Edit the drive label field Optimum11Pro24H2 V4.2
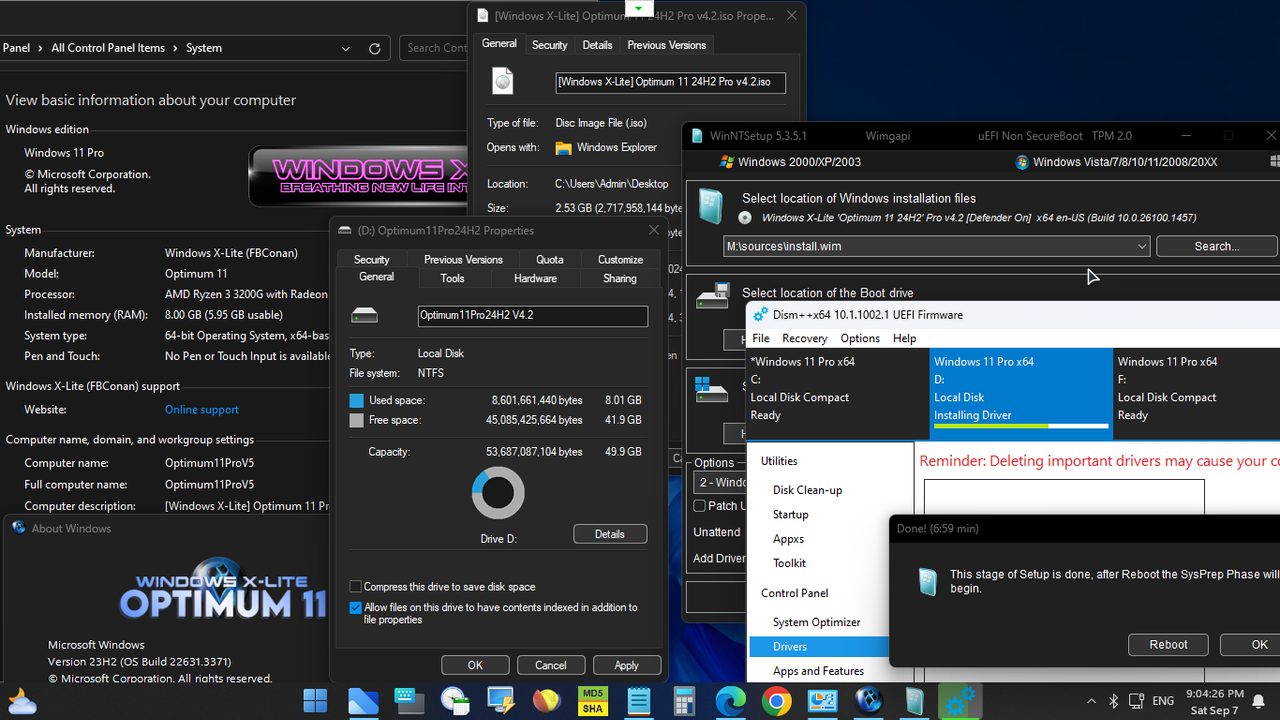Viewport: 1280px width, 720px height. (533, 316)
